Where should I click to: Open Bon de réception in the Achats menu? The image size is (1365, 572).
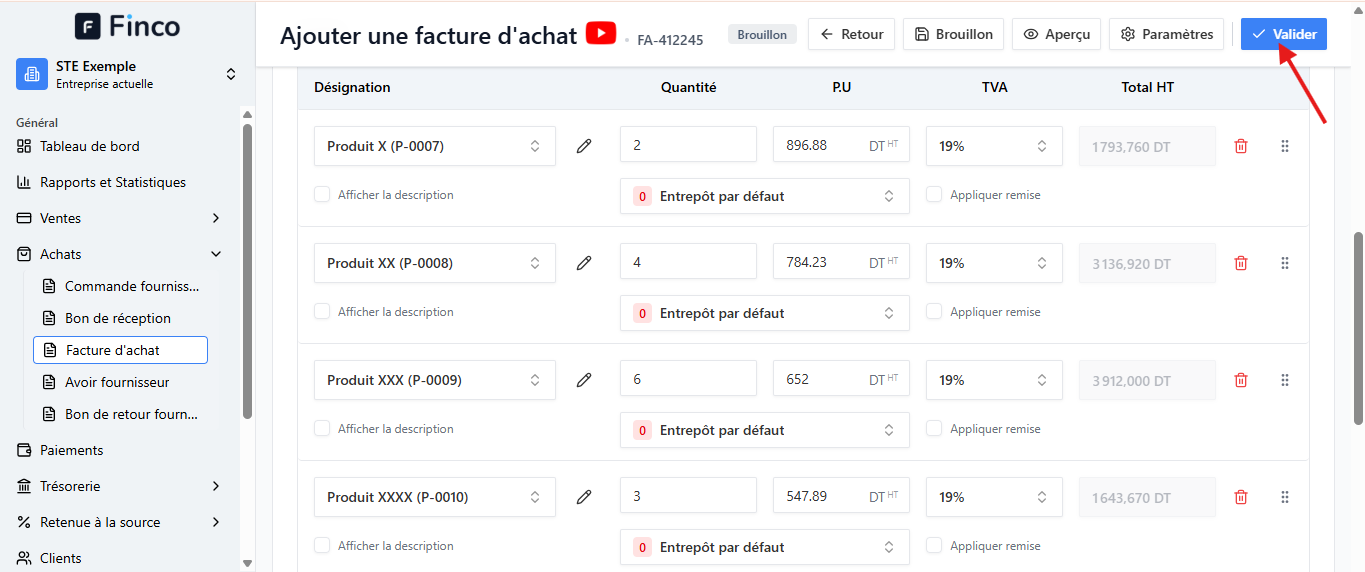[x=120, y=318]
